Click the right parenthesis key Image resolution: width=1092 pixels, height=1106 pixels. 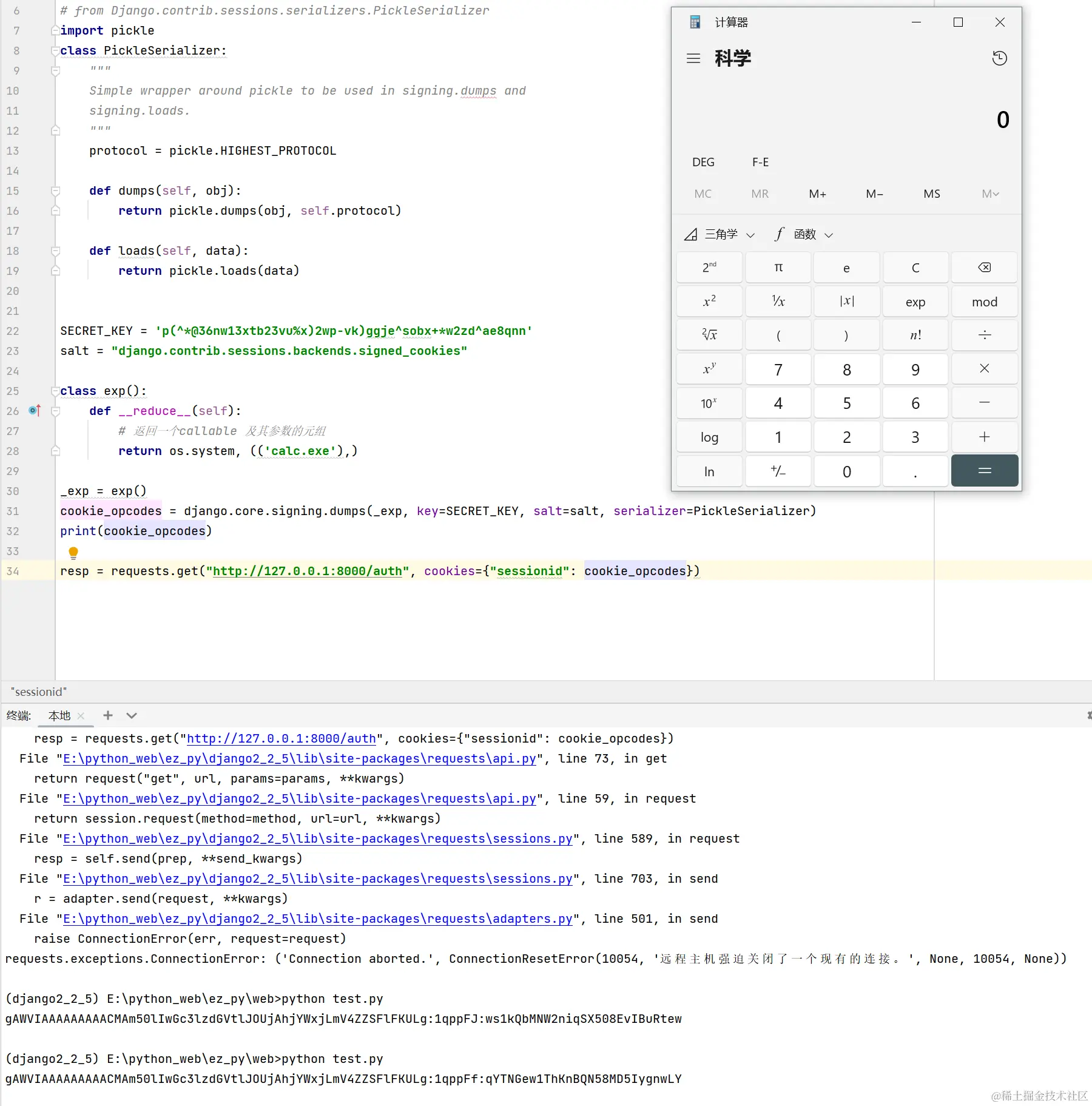pyautogui.click(x=847, y=335)
